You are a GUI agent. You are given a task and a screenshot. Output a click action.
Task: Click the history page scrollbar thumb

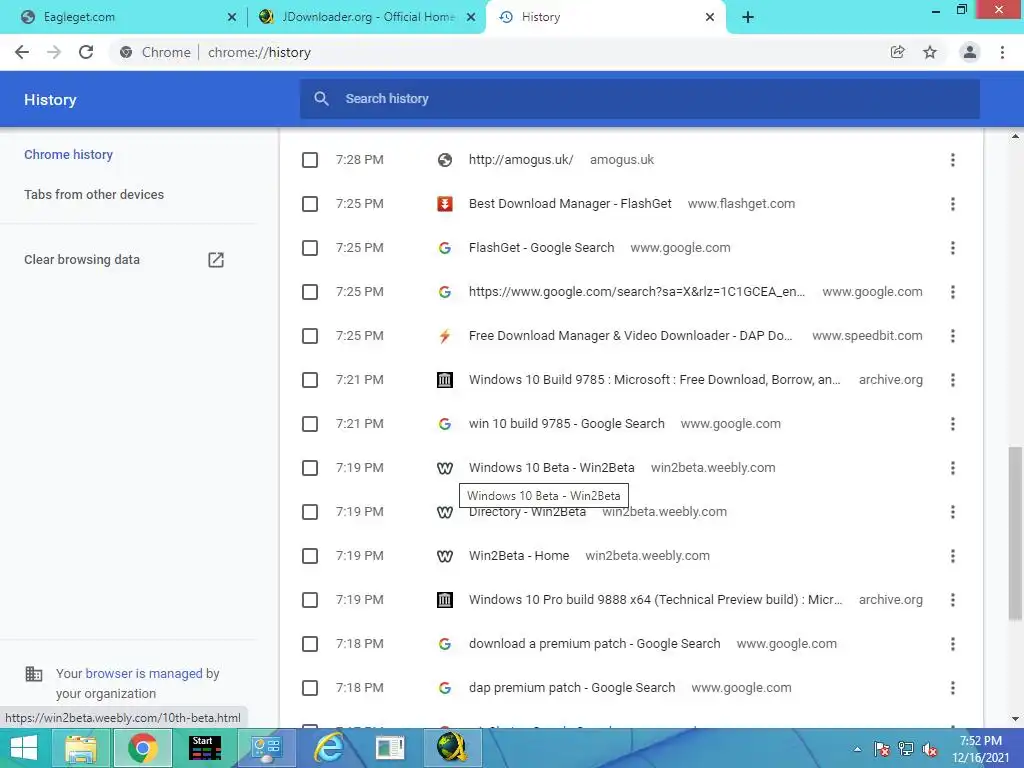coord(1015,533)
